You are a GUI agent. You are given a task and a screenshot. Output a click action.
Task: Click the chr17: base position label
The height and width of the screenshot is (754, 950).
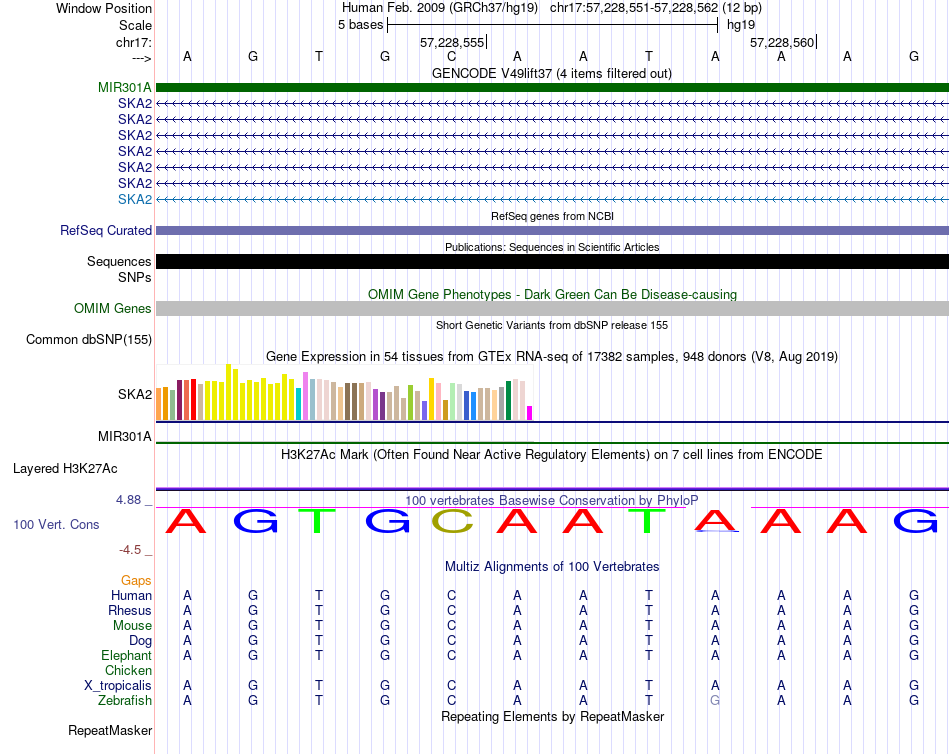point(133,42)
